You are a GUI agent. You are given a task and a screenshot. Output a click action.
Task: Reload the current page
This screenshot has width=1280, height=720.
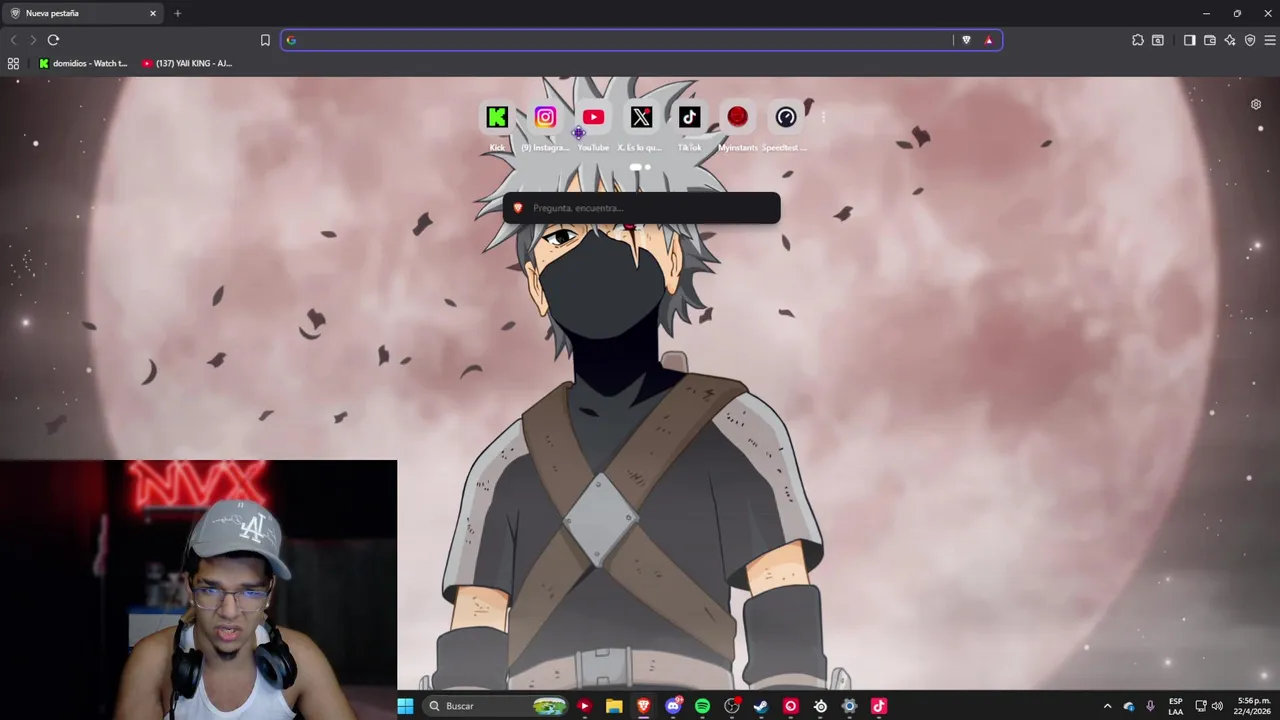[x=53, y=40]
